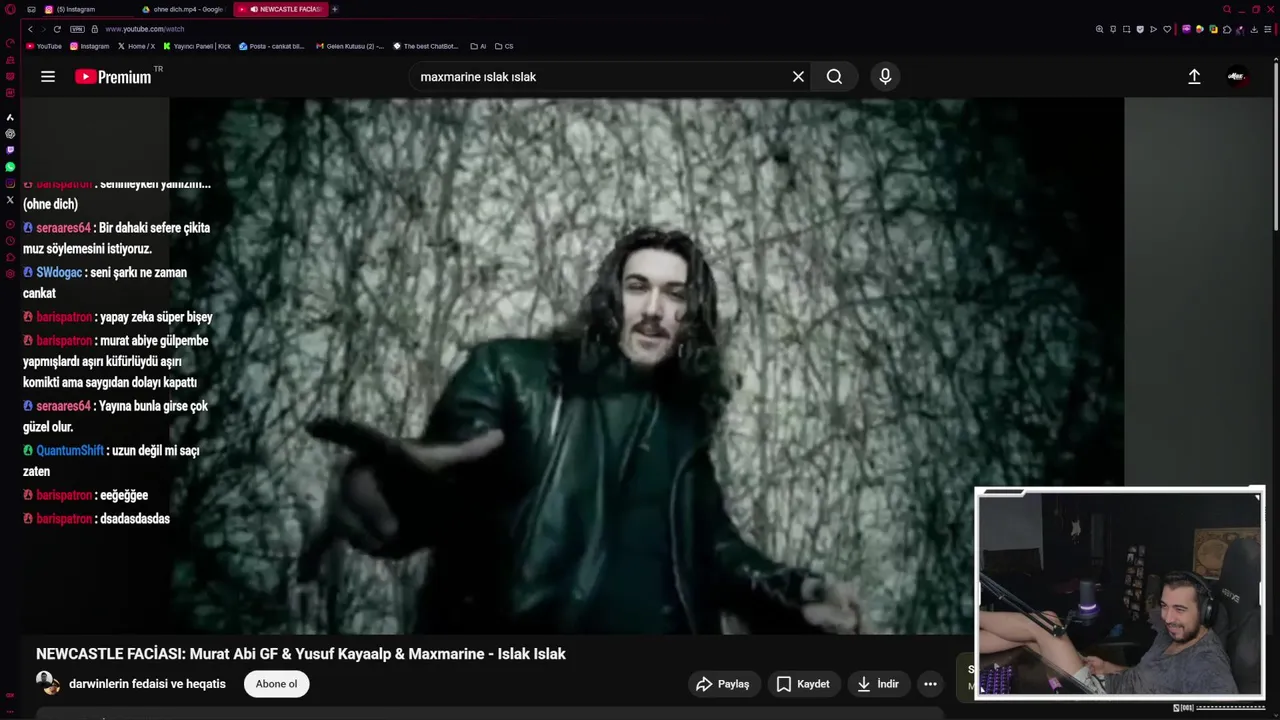Viewport: 1280px width, 720px height.
Task: Click the page vertical scrollbar
Action: pyautogui.click(x=1276, y=147)
